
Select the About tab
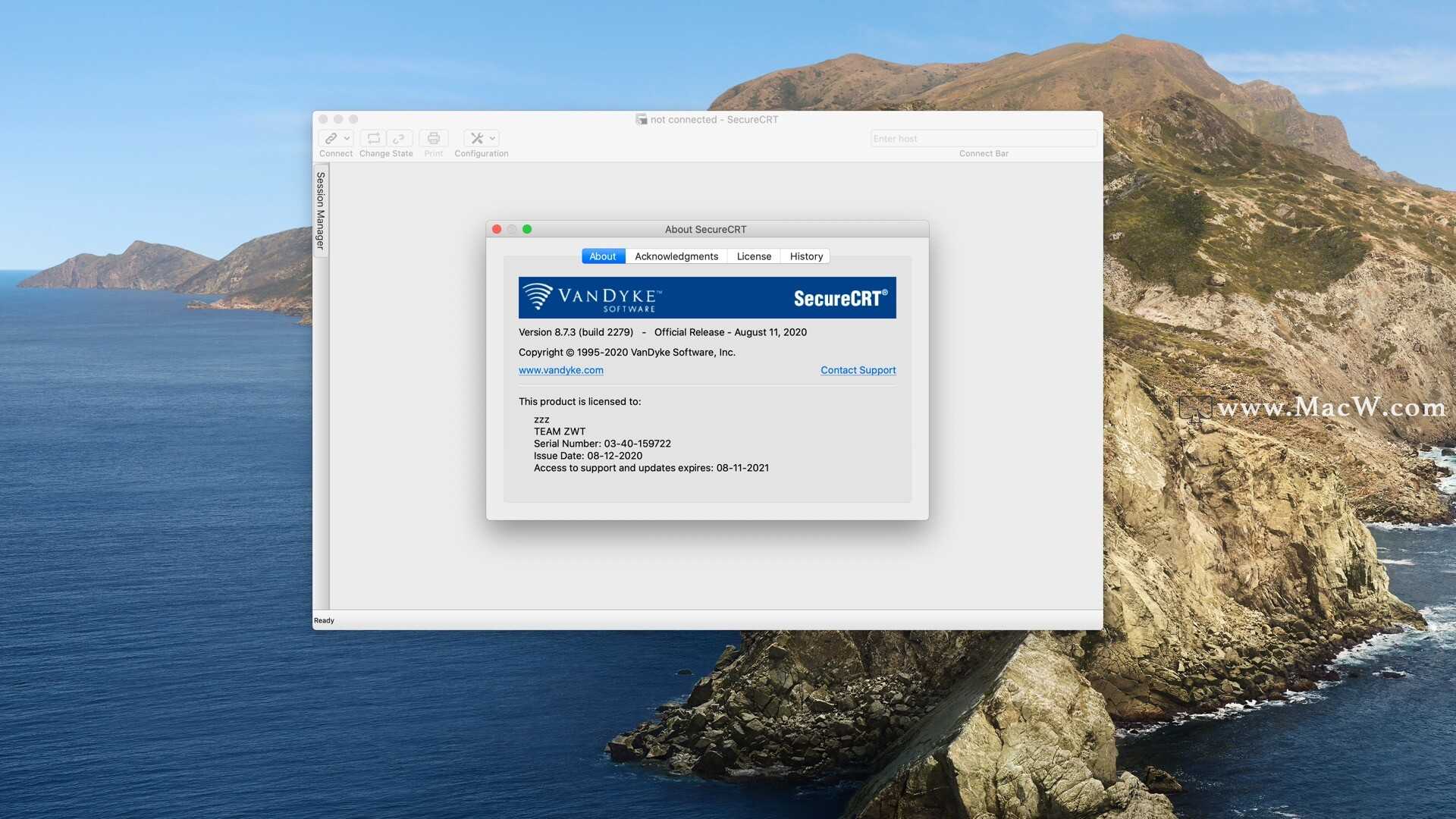click(x=603, y=256)
